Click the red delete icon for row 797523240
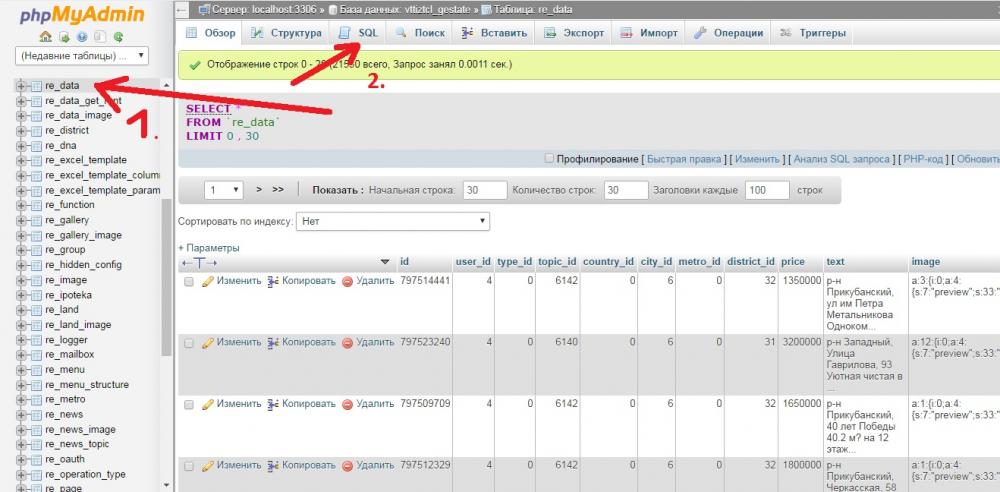Viewport: 1000px width, 492px height. (348, 342)
